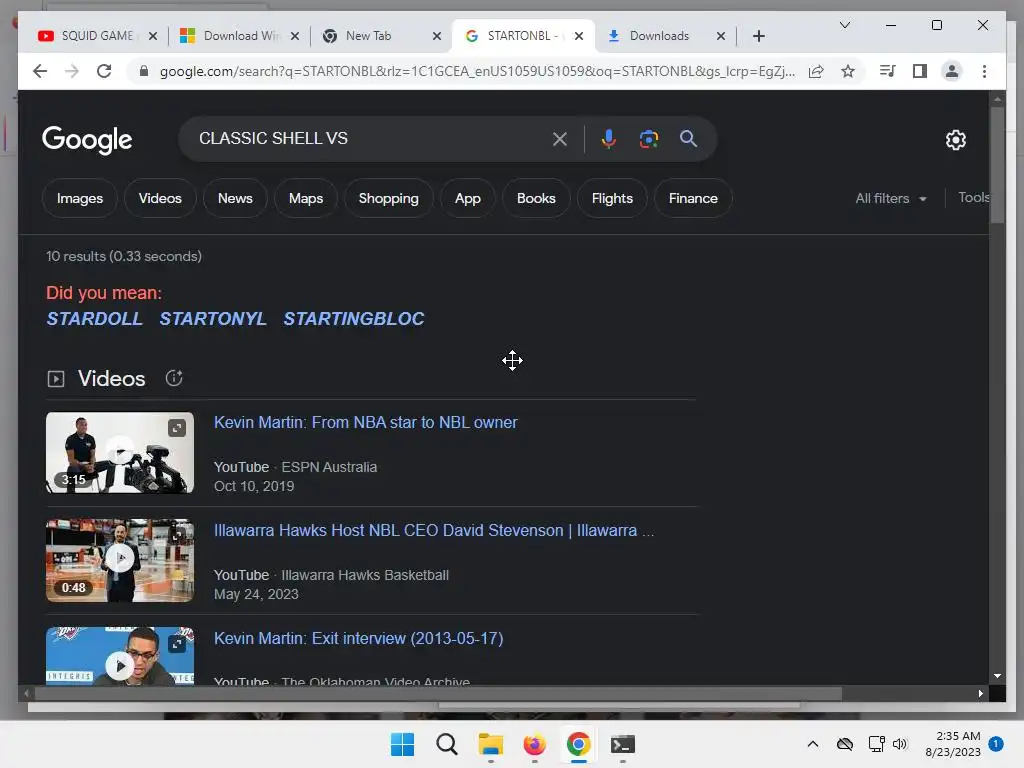Reload the current page

[x=104, y=71]
